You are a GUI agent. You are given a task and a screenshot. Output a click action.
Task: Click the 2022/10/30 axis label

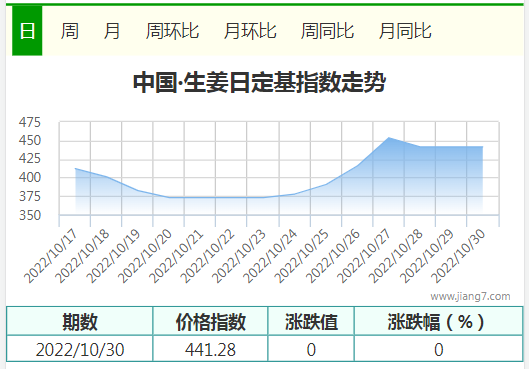point(458,256)
